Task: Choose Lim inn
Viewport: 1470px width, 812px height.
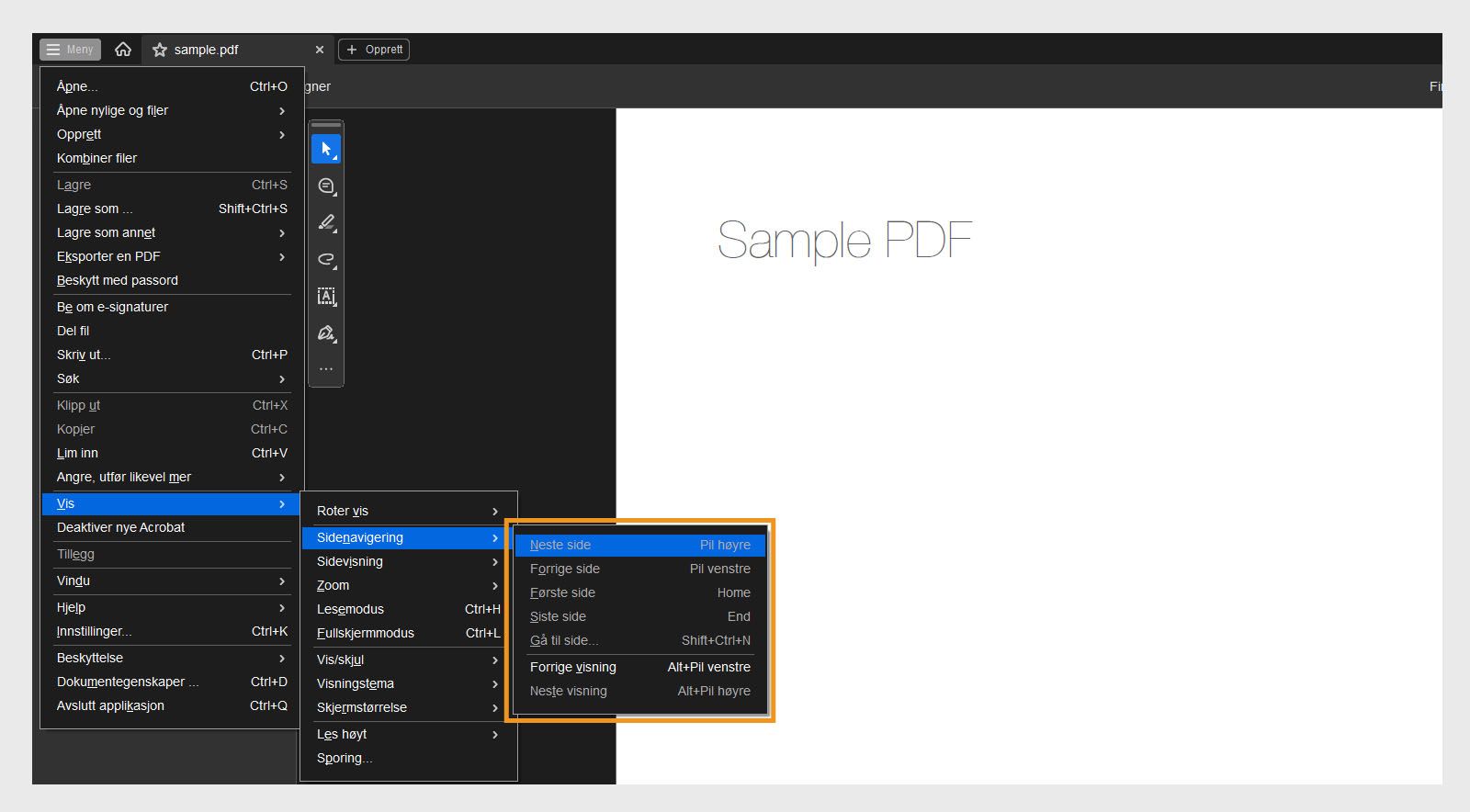Action: 172,453
